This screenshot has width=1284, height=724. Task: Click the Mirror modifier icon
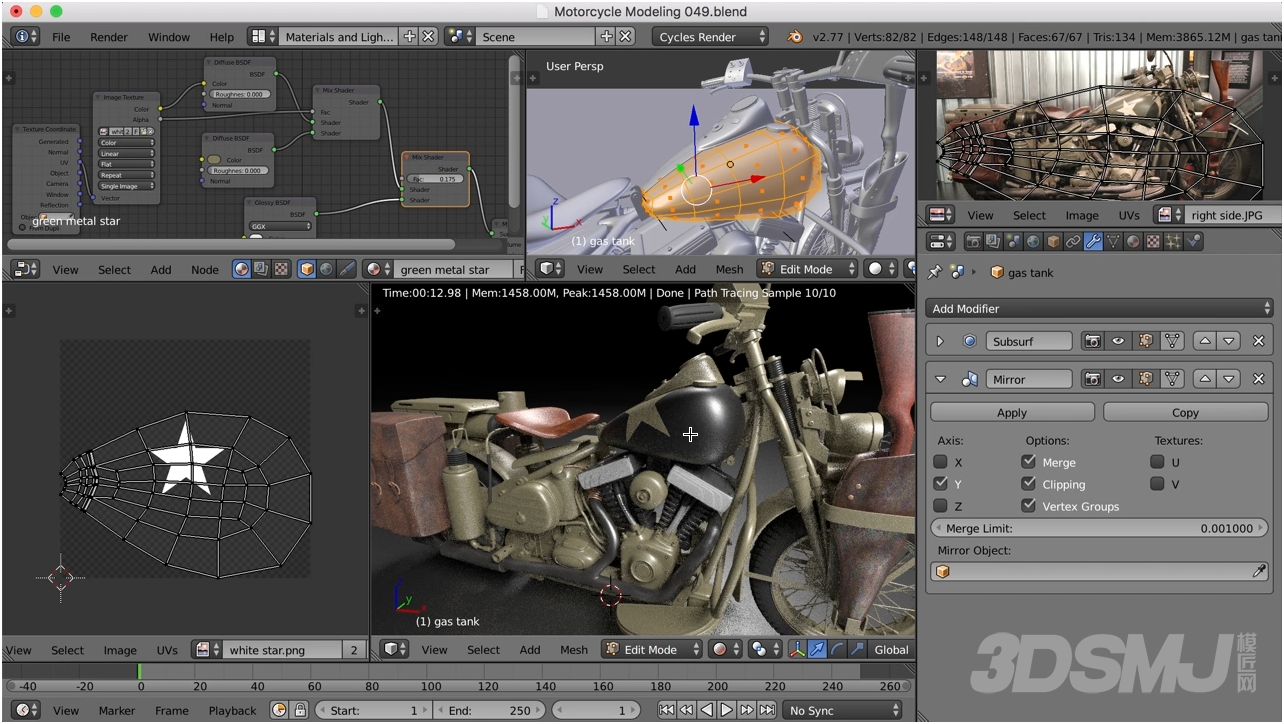(969, 379)
